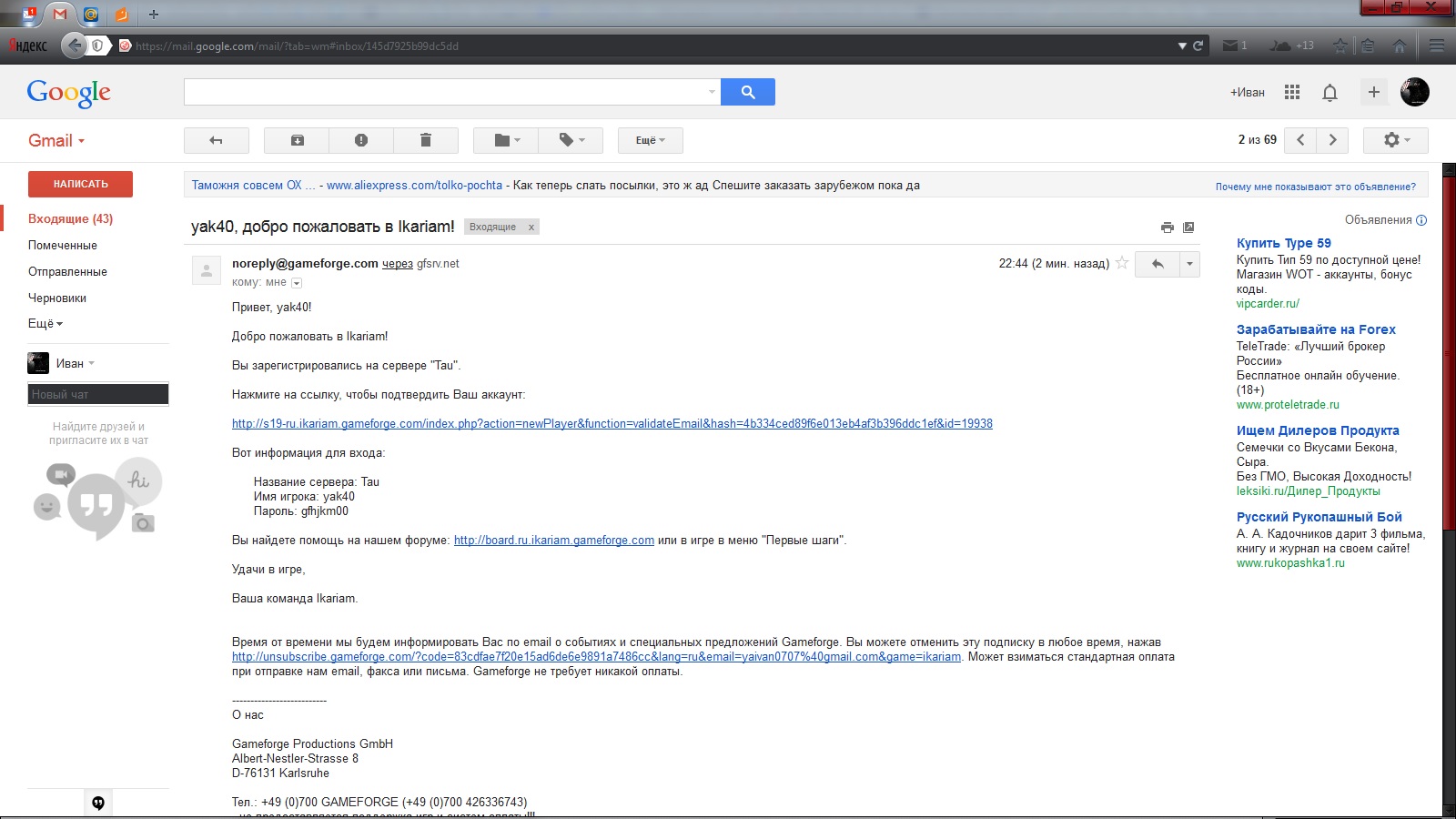Screen dimensions: 1456x819
Task: Open the Ещё (More) toolbar dropdown
Action: (650, 140)
